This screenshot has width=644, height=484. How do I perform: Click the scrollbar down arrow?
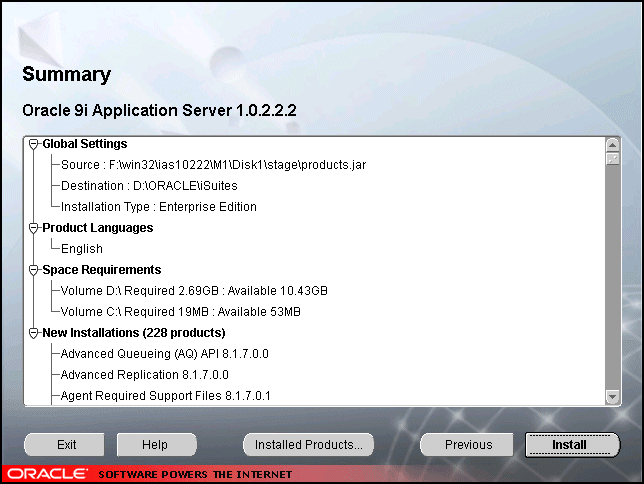pos(612,397)
